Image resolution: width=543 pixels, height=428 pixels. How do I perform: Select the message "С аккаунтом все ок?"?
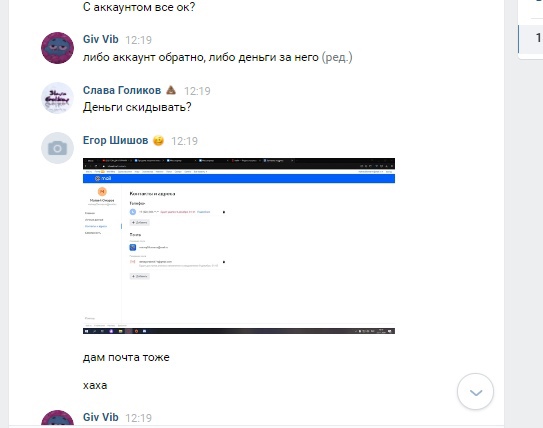click(139, 7)
